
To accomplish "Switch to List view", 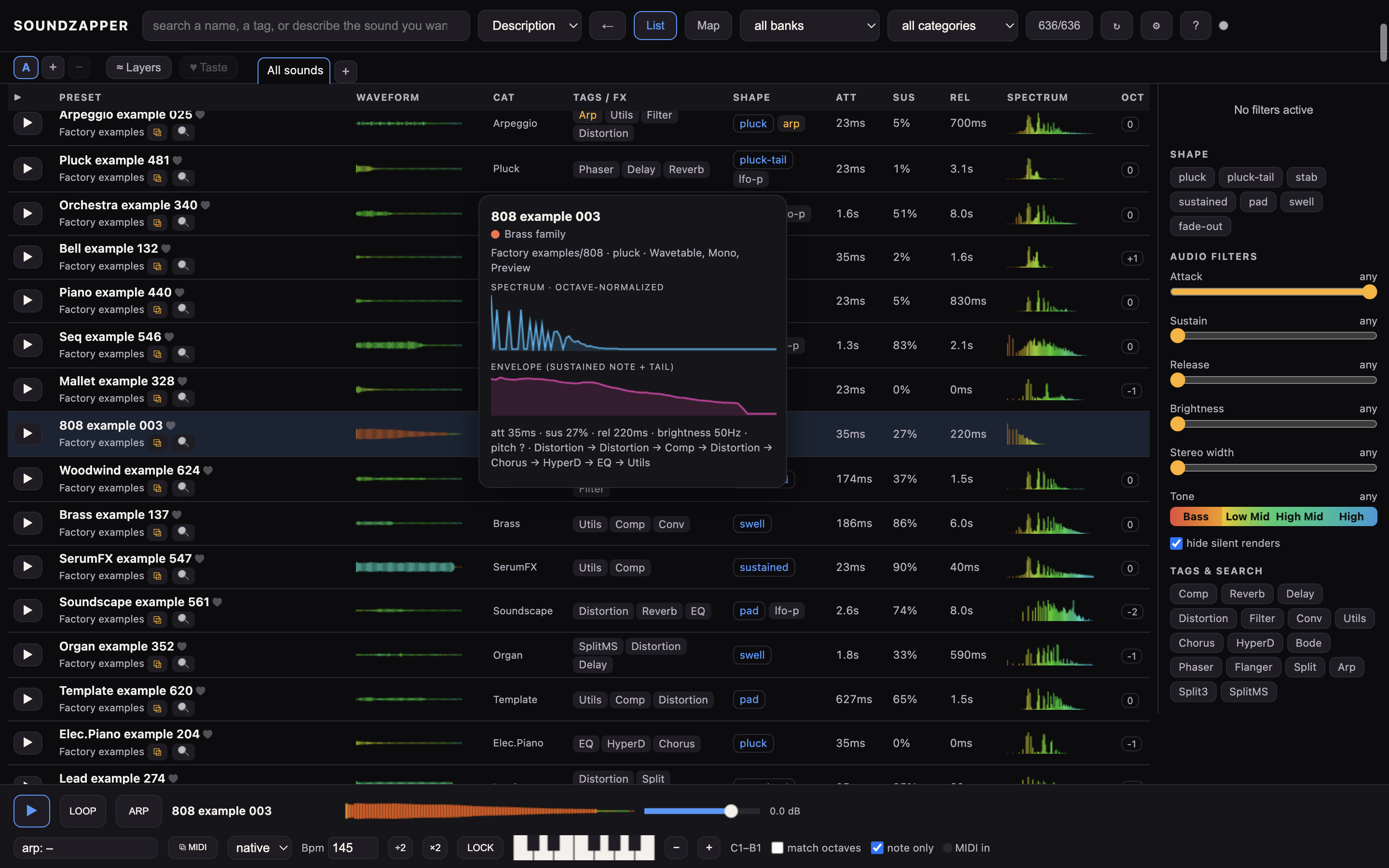I will tap(655, 25).
